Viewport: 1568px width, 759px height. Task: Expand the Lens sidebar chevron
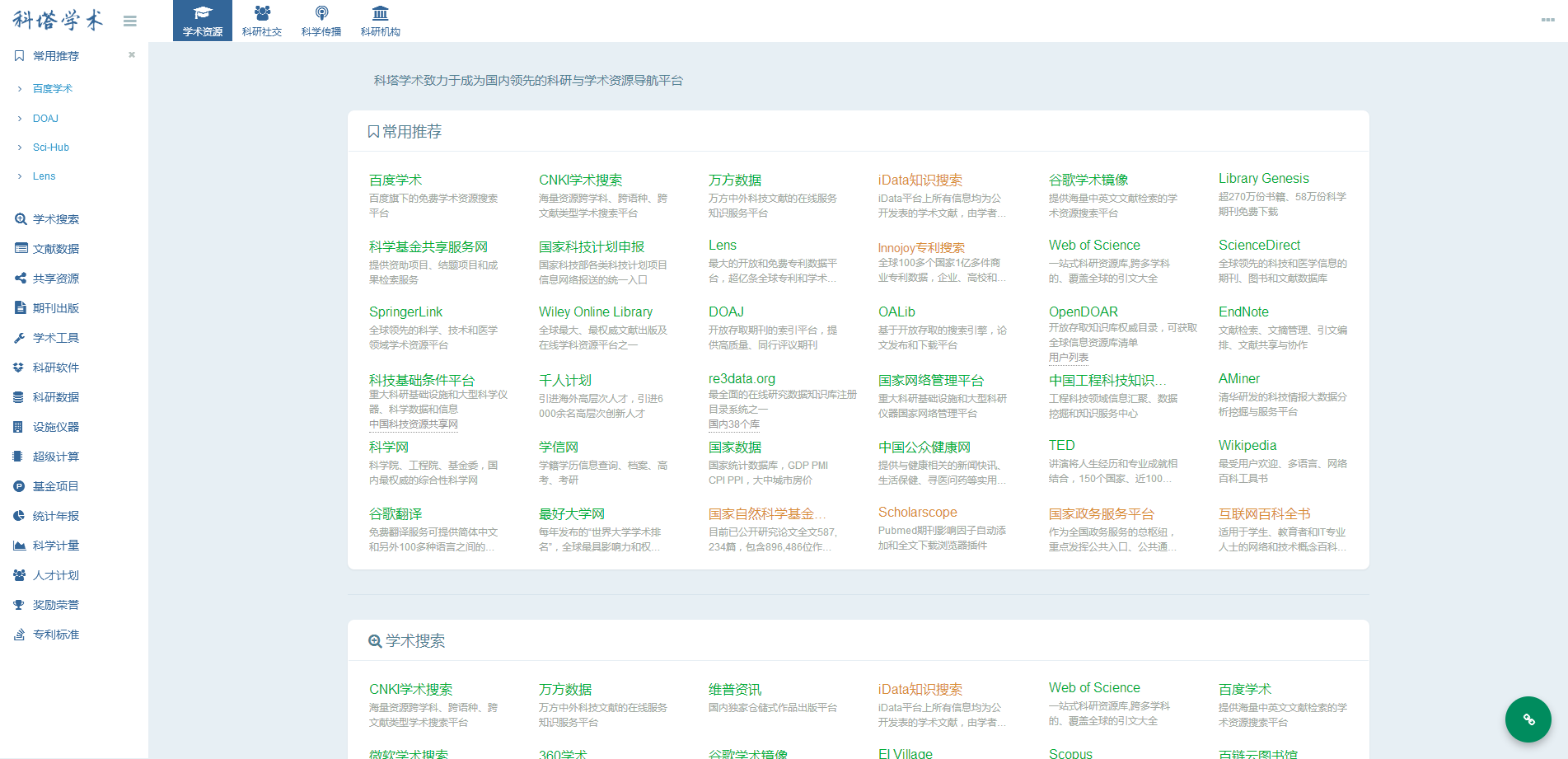[x=20, y=176]
